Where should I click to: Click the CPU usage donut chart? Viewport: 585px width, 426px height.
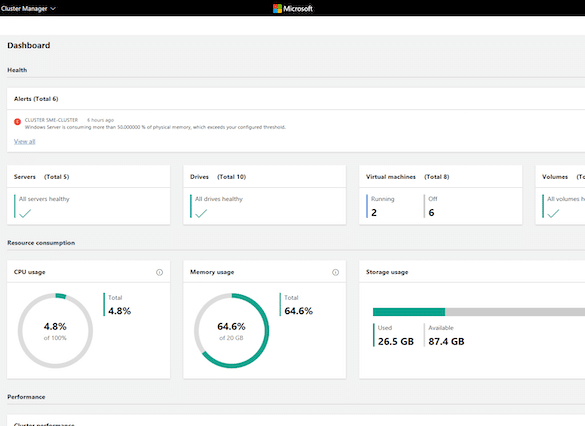(55, 331)
